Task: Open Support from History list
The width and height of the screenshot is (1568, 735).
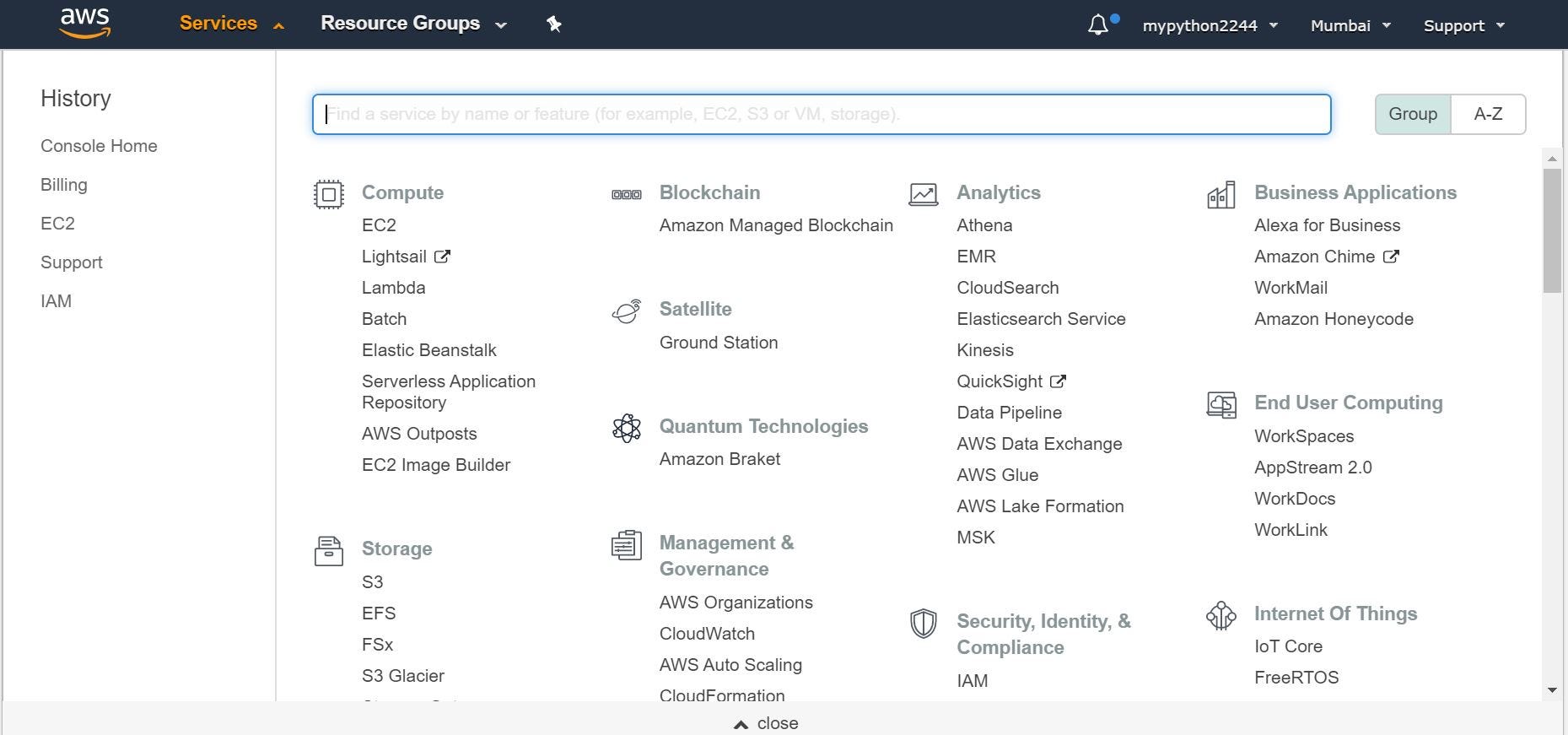Action: click(x=72, y=262)
